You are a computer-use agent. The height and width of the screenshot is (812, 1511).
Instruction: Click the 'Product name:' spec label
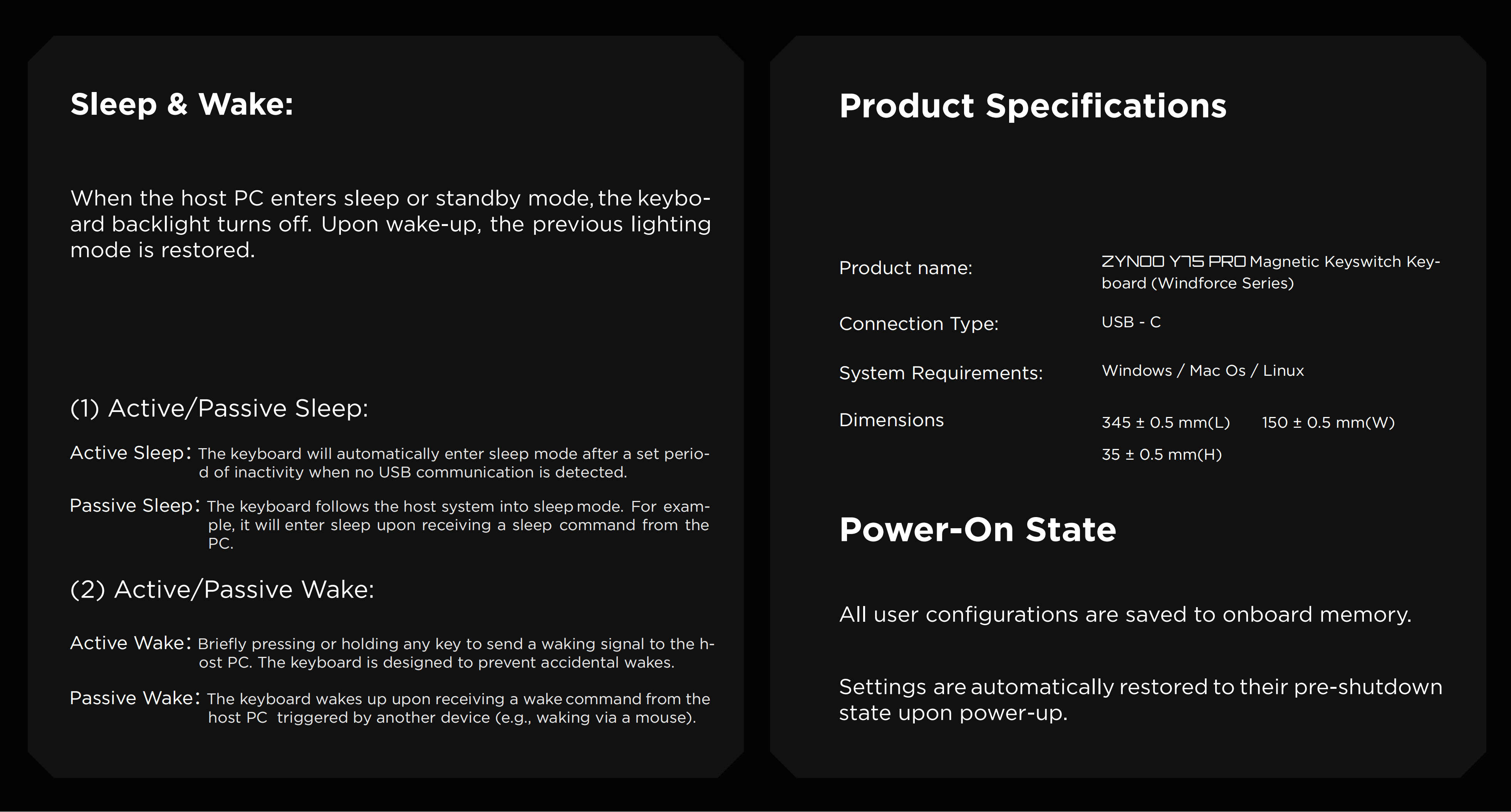tap(905, 268)
